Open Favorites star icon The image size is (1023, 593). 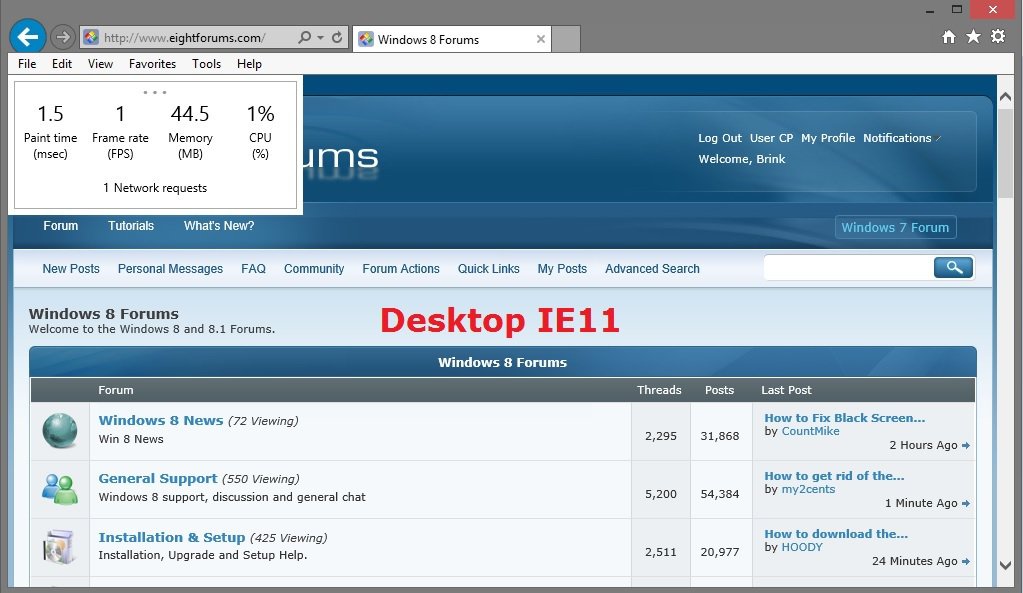(x=973, y=37)
